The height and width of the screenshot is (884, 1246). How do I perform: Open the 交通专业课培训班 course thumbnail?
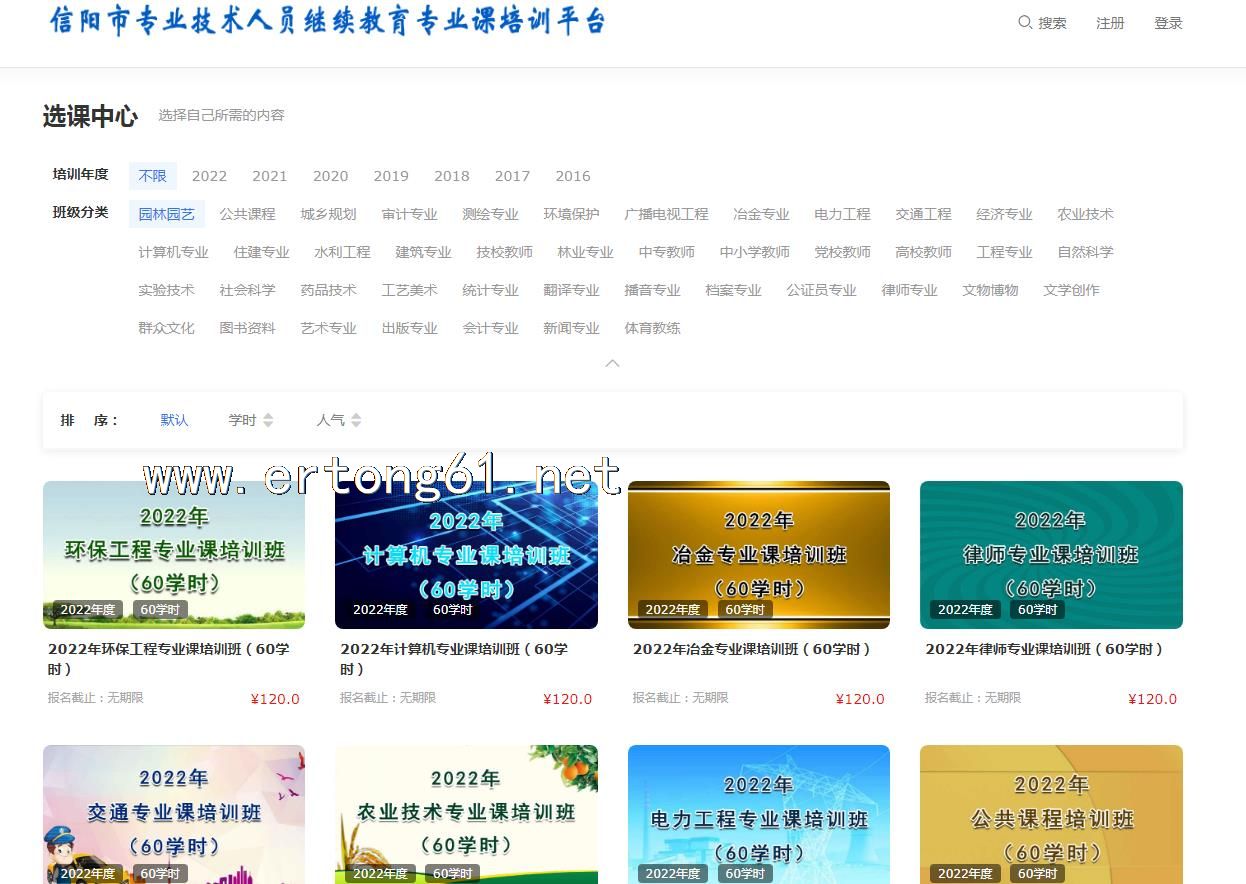tap(174, 814)
